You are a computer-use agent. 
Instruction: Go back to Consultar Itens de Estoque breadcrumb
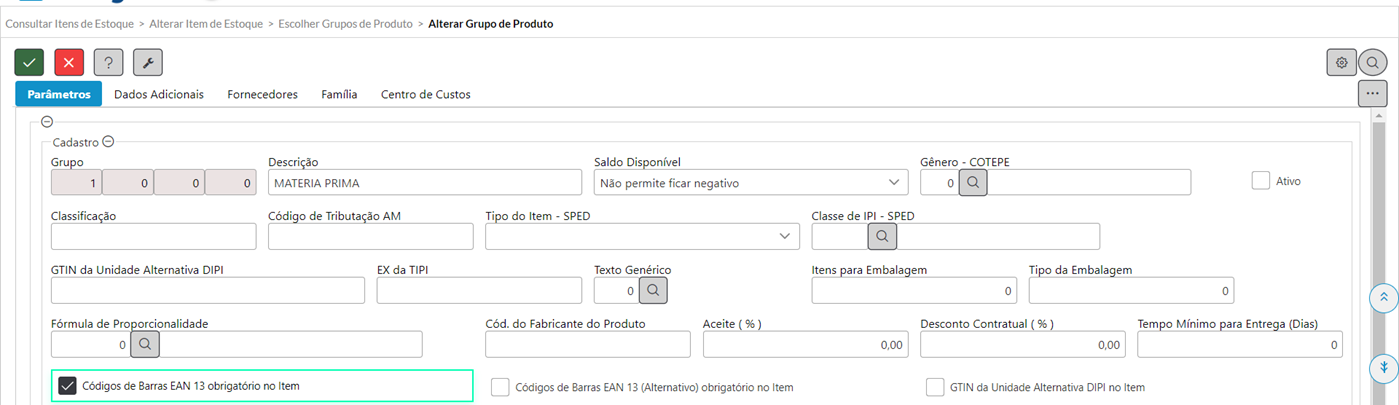70,23
